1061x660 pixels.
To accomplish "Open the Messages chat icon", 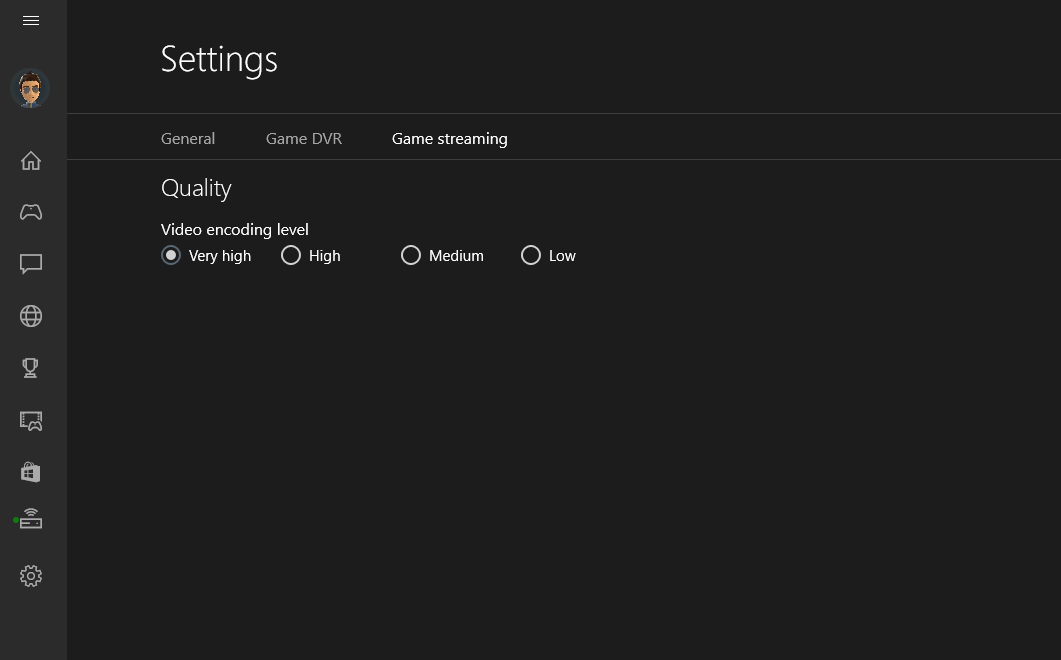I will [x=30, y=264].
